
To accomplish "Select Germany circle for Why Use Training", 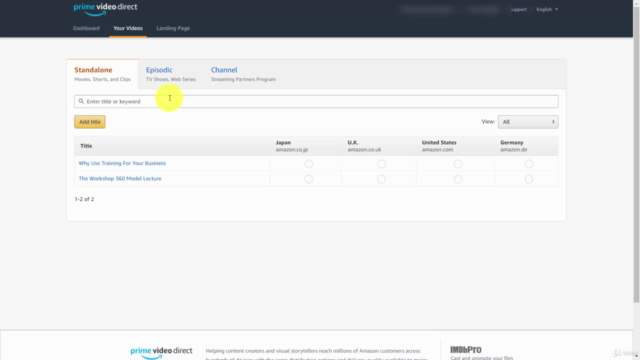I will click(529, 164).
